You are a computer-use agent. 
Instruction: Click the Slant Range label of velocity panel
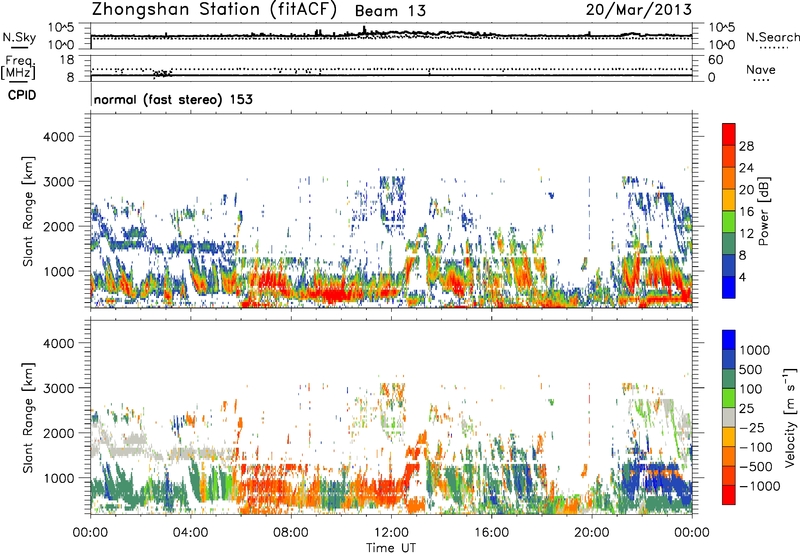click(28, 418)
